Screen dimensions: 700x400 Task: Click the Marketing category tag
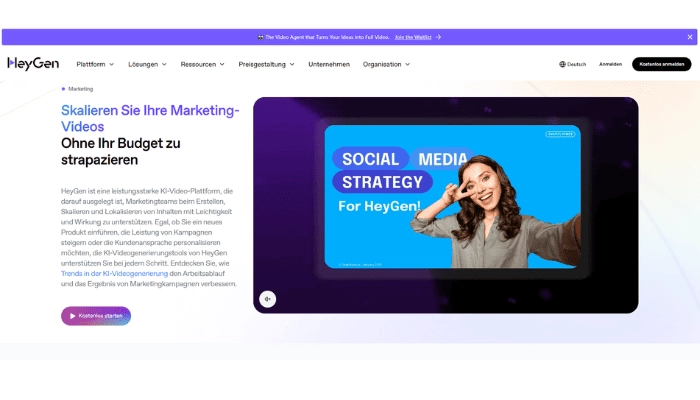[77, 89]
